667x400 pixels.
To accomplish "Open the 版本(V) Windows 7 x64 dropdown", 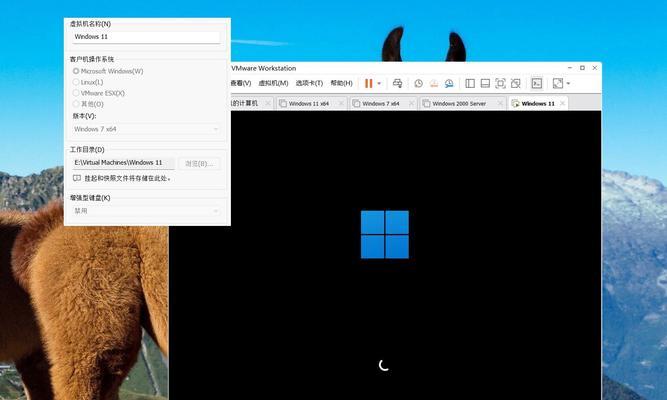I will click(x=146, y=129).
